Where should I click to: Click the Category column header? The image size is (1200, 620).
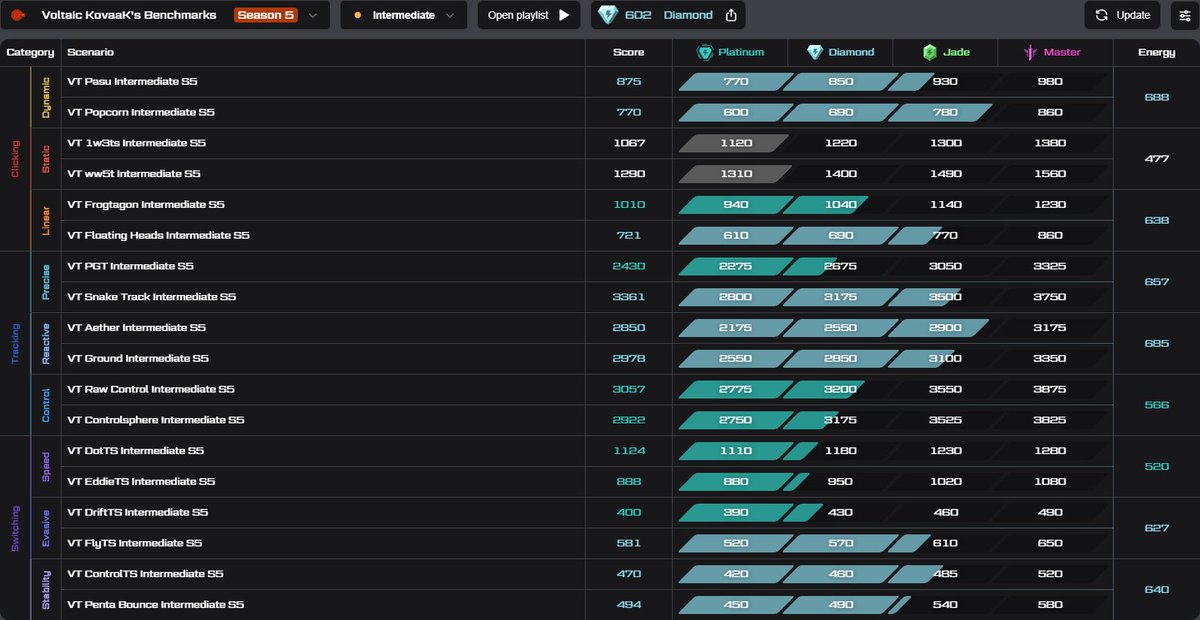(30, 52)
